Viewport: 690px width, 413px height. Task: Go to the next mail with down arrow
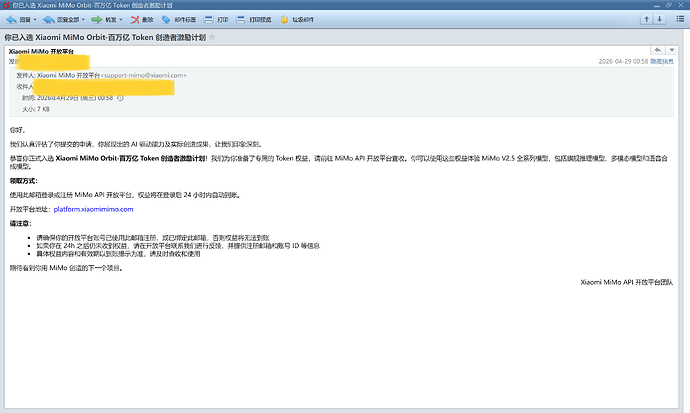click(659, 19)
